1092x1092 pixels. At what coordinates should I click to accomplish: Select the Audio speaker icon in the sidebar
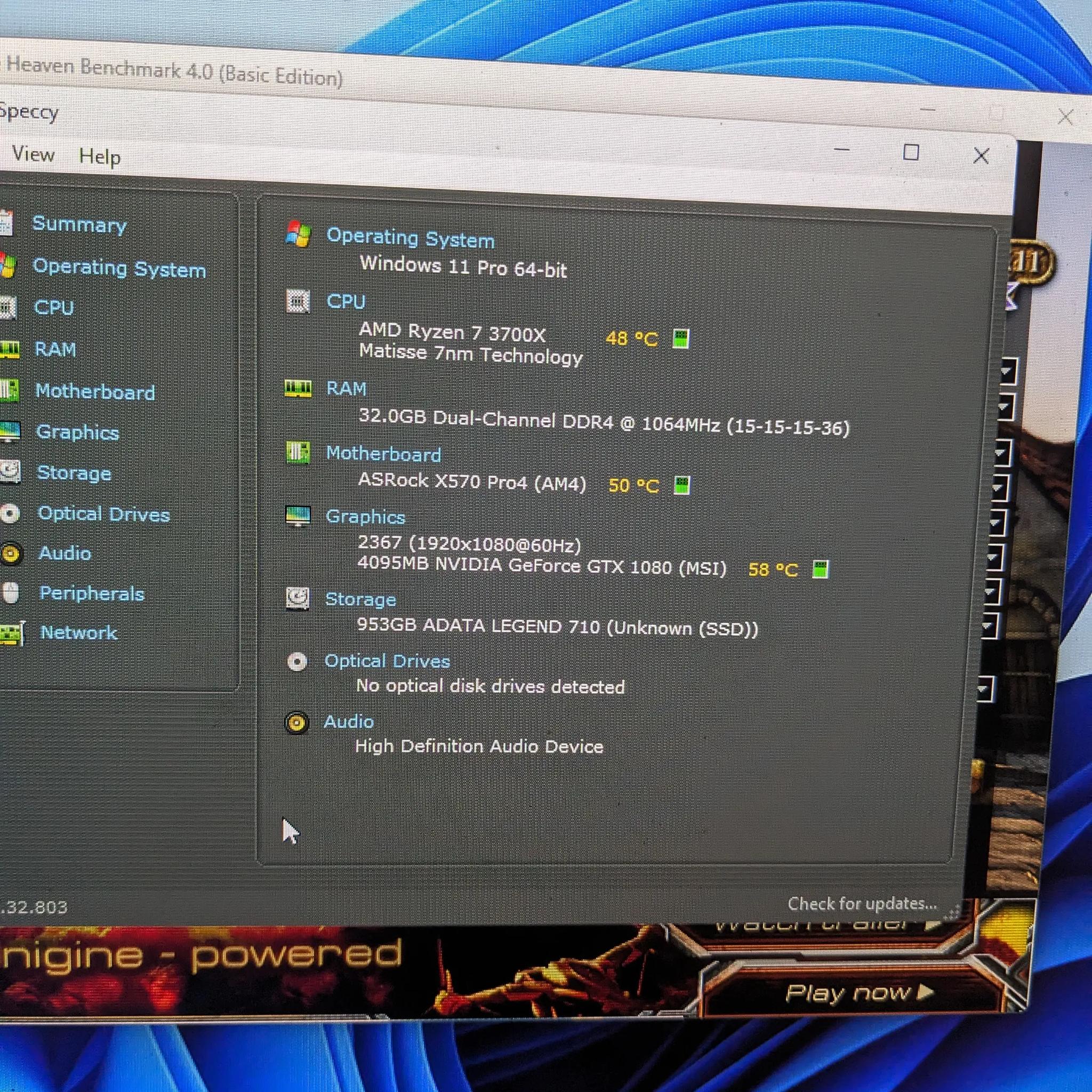11,553
